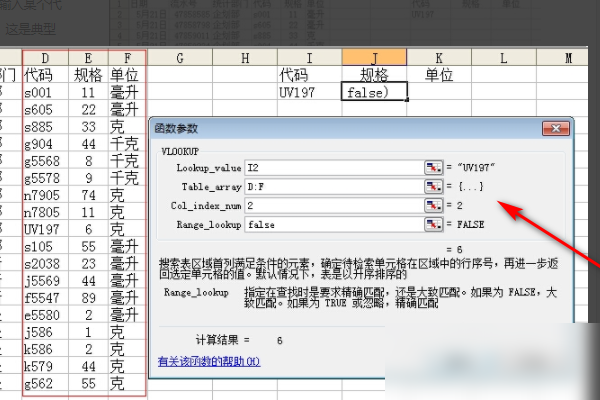Click value 74 in n7905 row

click(88, 195)
